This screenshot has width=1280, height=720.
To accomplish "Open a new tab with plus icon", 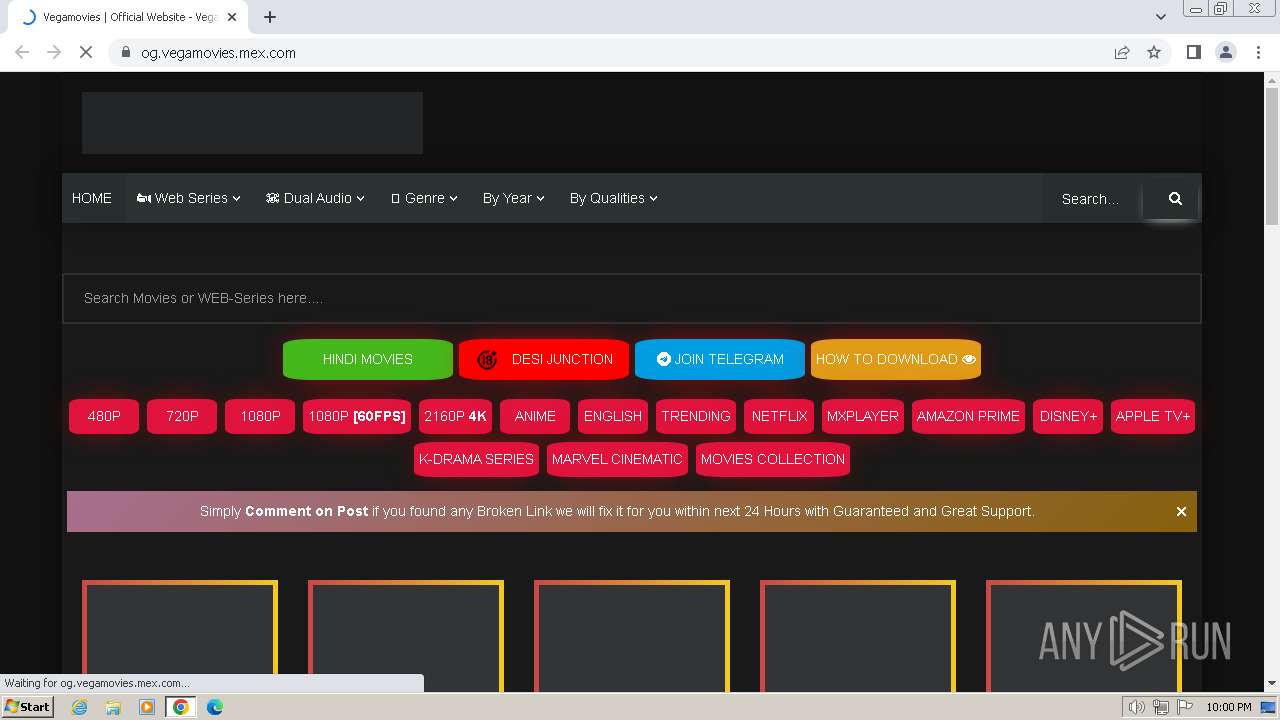I will [270, 17].
